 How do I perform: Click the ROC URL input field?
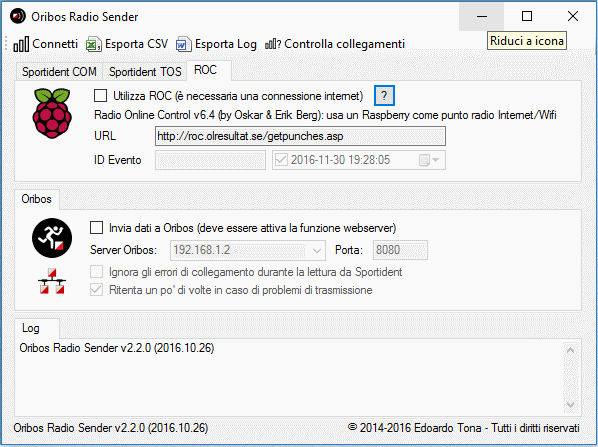point(300,136)
